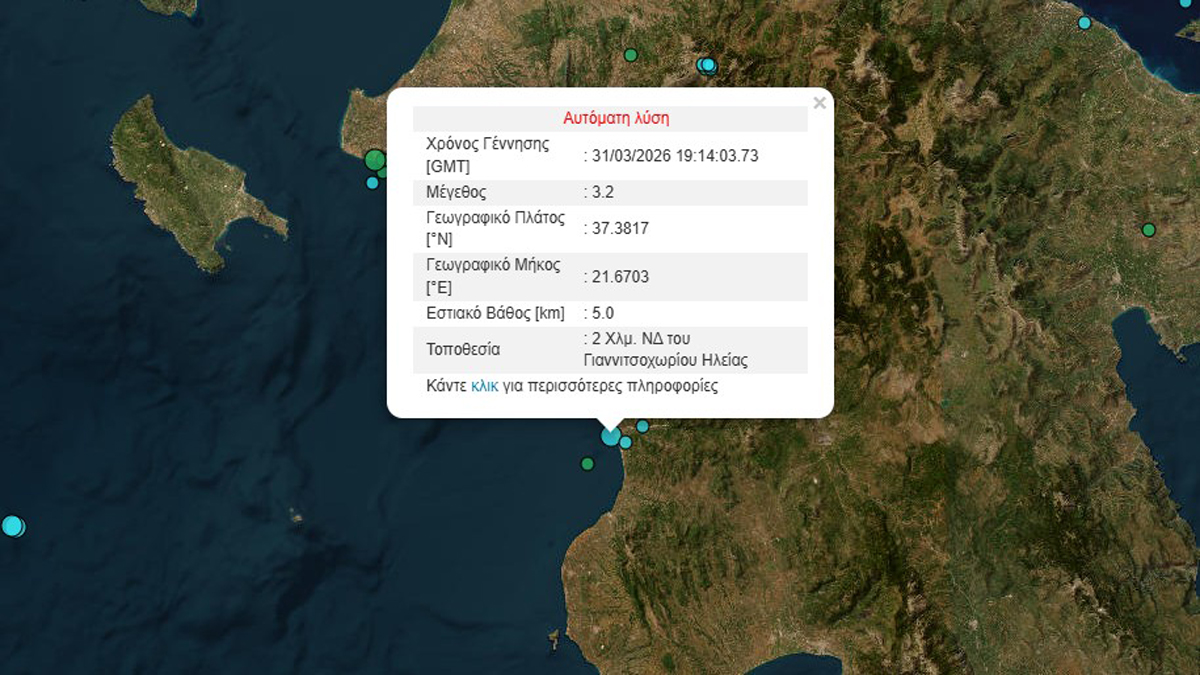Select the overlapping cyan markers near the top of the map
This screenshot has width=1200, height=675.
[706, 64]
